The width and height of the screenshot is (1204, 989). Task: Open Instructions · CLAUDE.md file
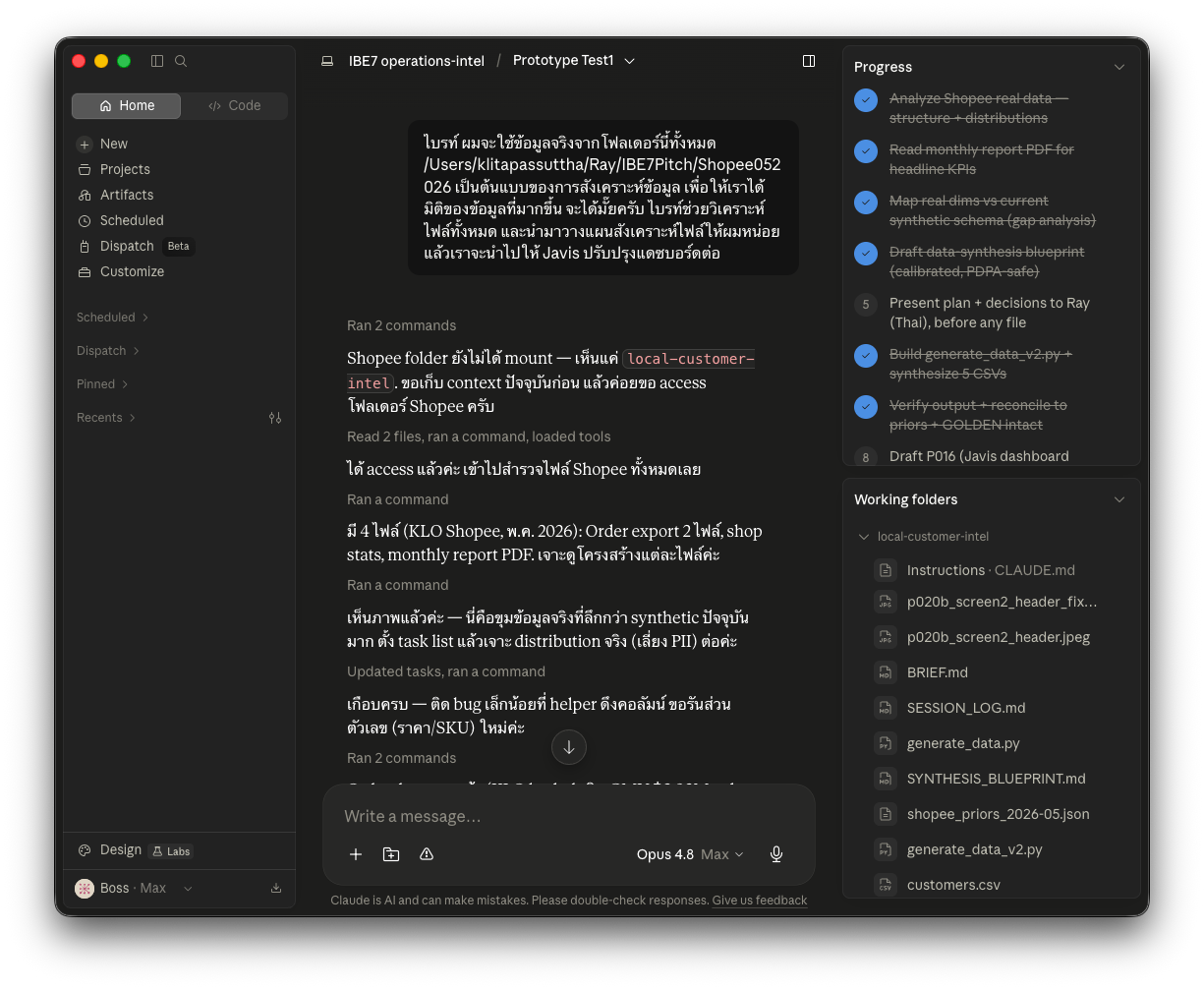pos(991,570)
